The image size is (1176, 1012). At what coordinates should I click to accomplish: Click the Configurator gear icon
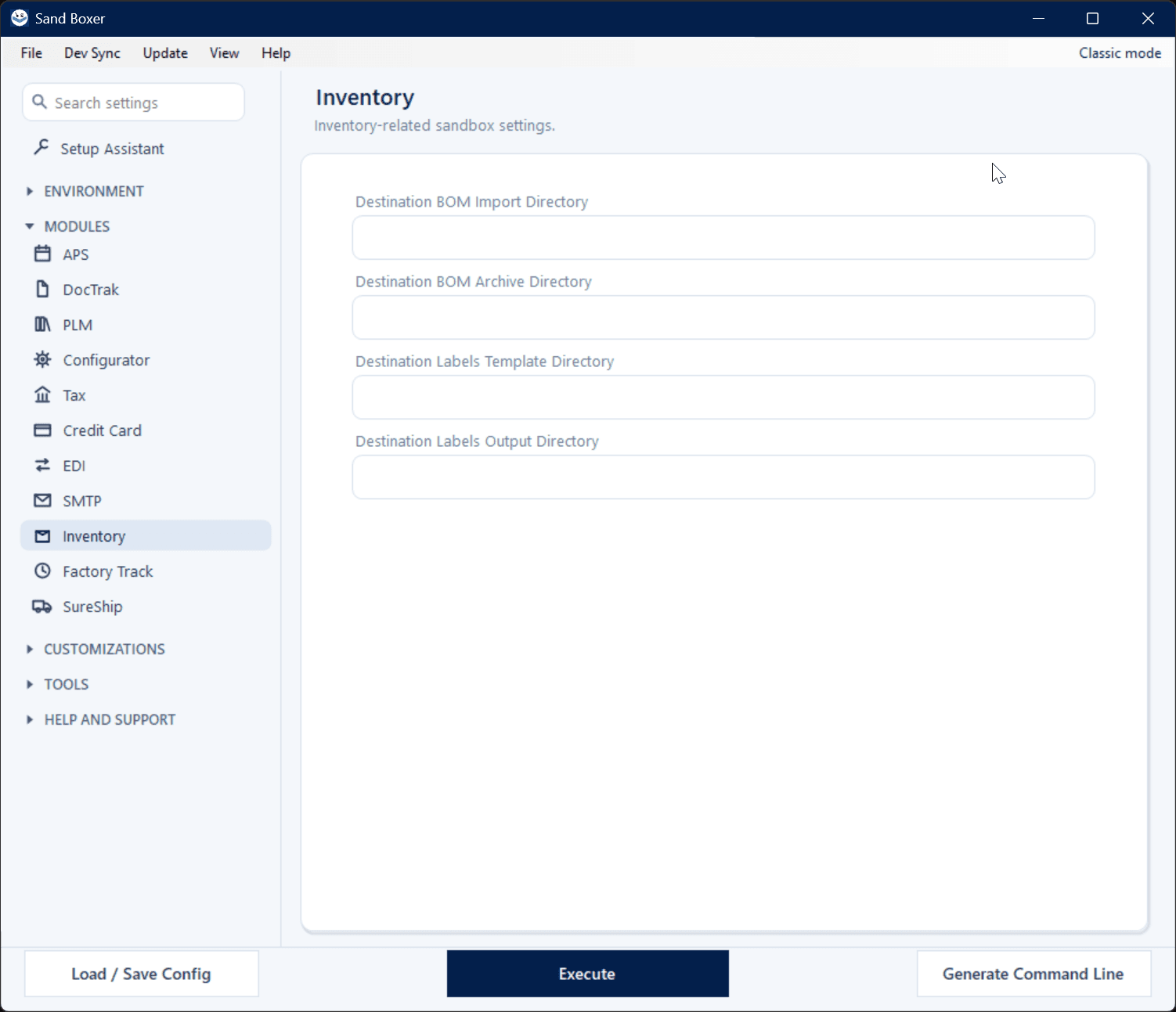42,359
